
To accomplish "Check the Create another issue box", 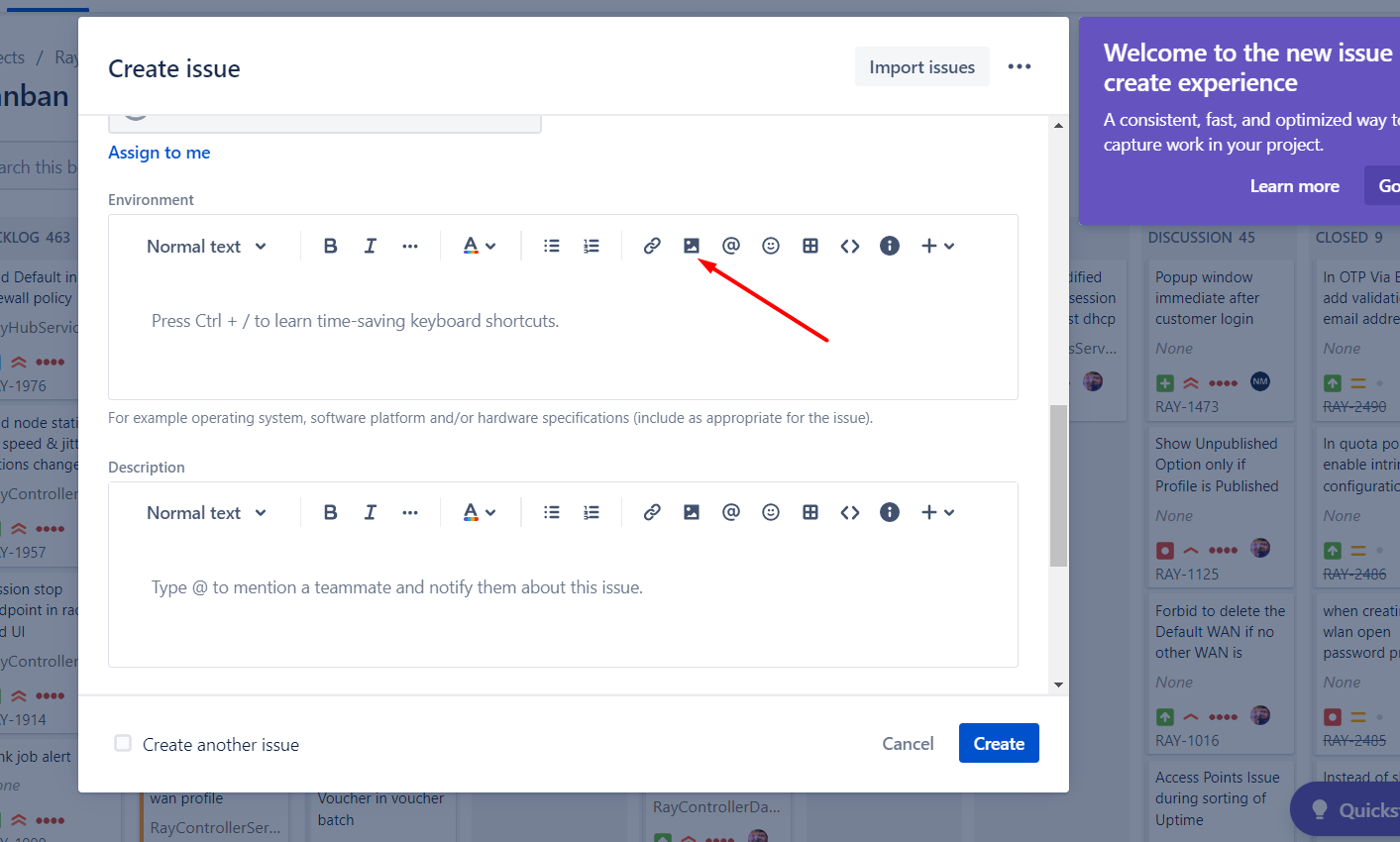I will 123,743.
